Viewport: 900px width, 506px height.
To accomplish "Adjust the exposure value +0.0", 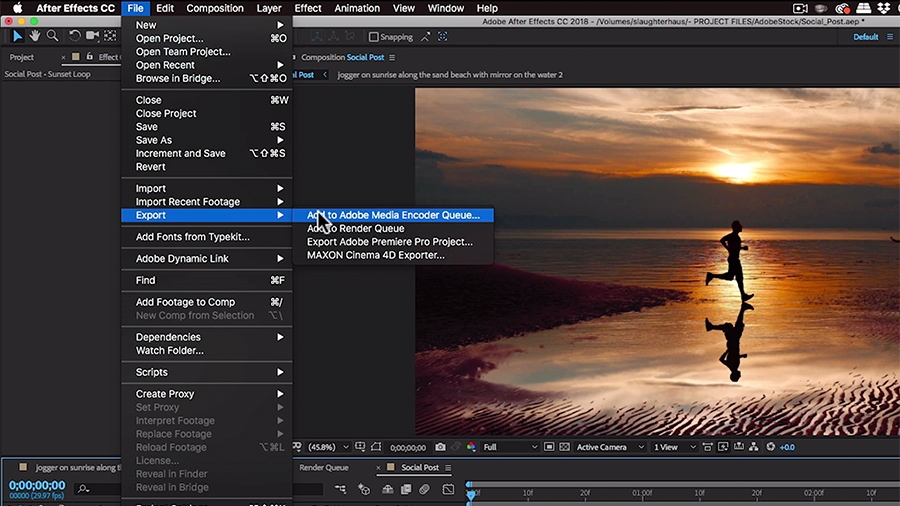I will (788, 447).
